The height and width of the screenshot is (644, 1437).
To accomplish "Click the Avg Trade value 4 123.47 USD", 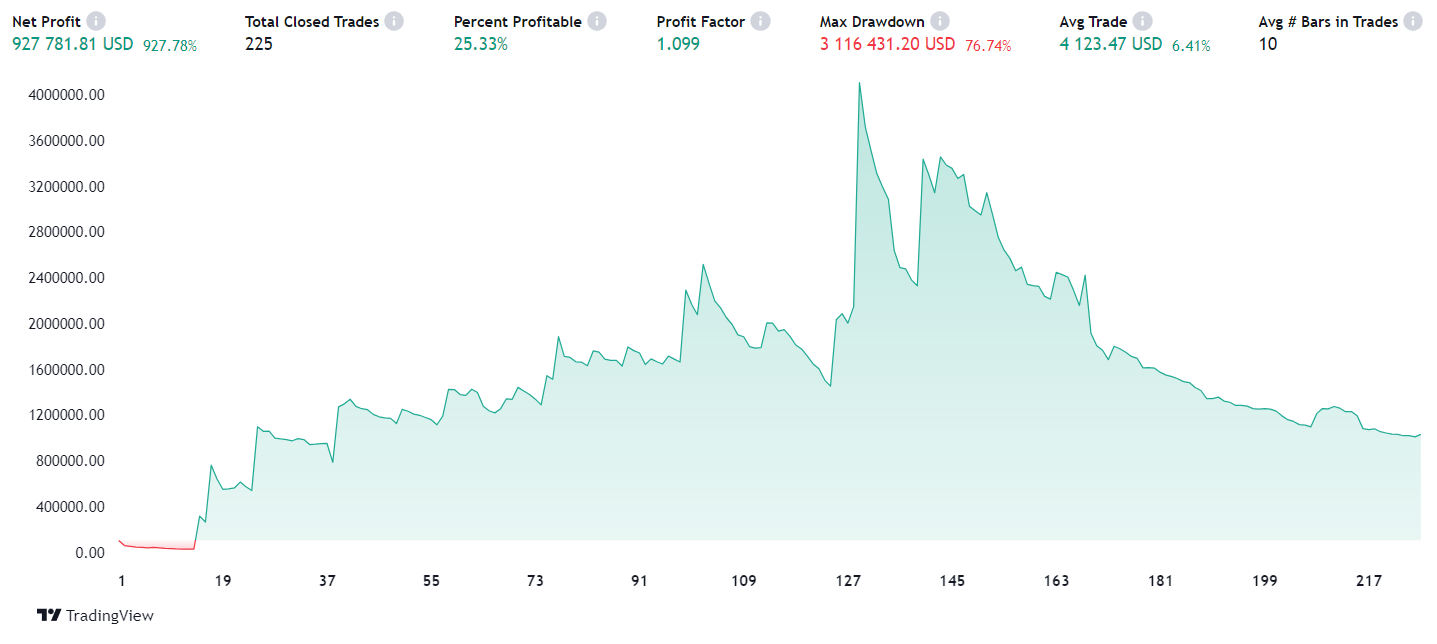I will pyautogui.click(x=1110, y=44).
